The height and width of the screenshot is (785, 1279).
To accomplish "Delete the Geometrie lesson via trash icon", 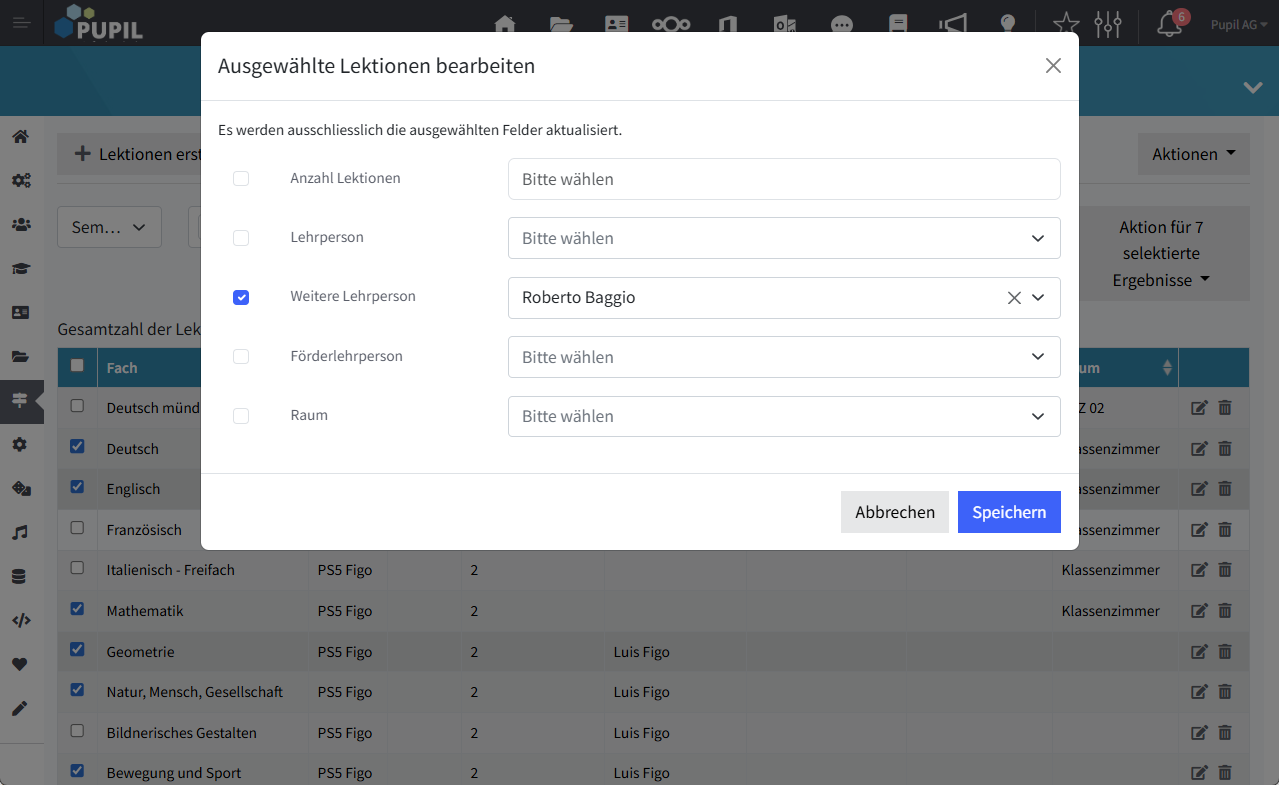I will [x=1225, y=652].
